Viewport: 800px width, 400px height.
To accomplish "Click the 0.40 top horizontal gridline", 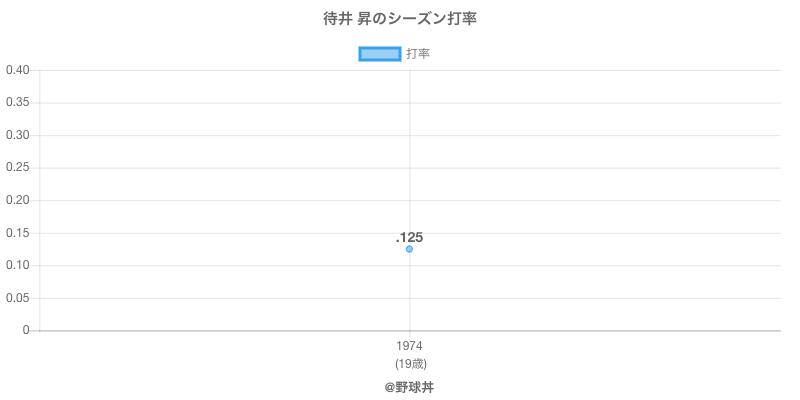I will [600, 70].
